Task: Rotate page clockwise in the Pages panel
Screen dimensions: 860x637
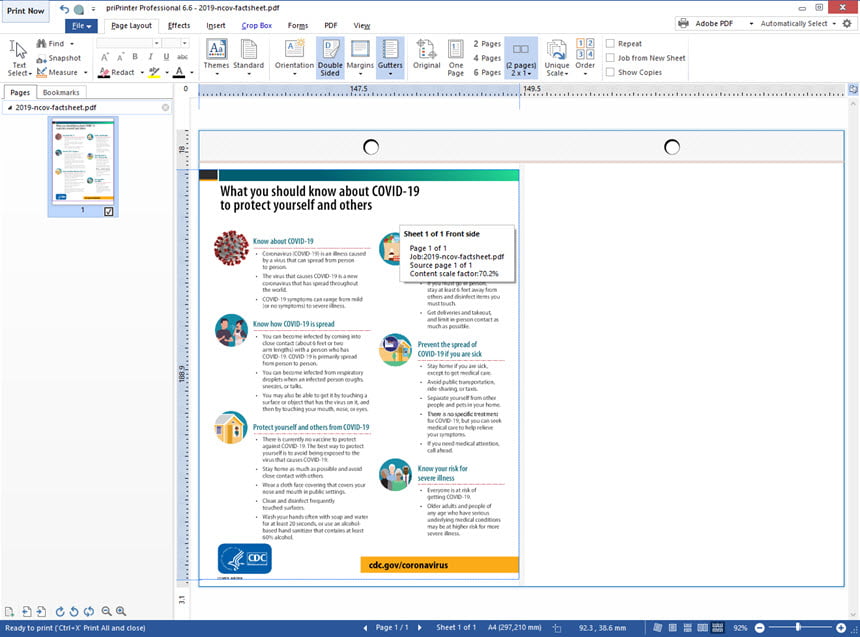Action: click(60, 611)
